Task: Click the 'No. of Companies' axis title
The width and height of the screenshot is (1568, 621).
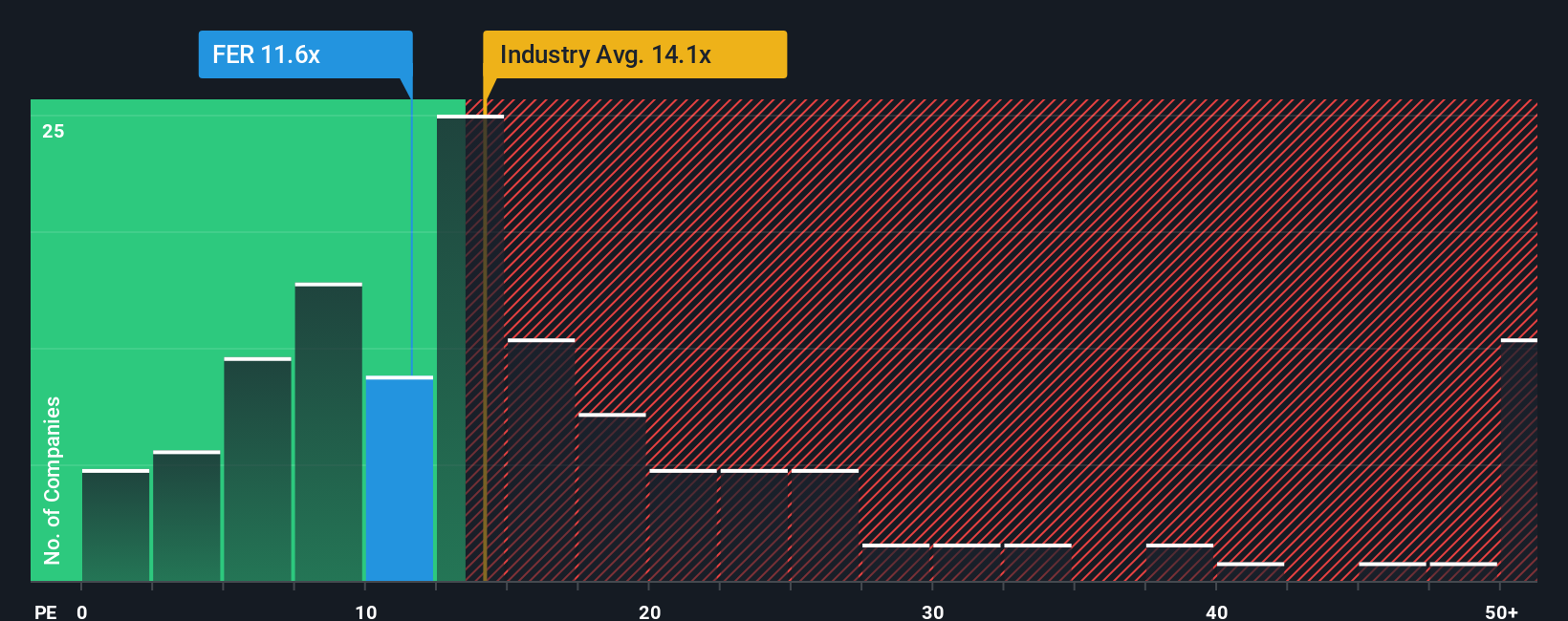Action: [x=52, y=480]
